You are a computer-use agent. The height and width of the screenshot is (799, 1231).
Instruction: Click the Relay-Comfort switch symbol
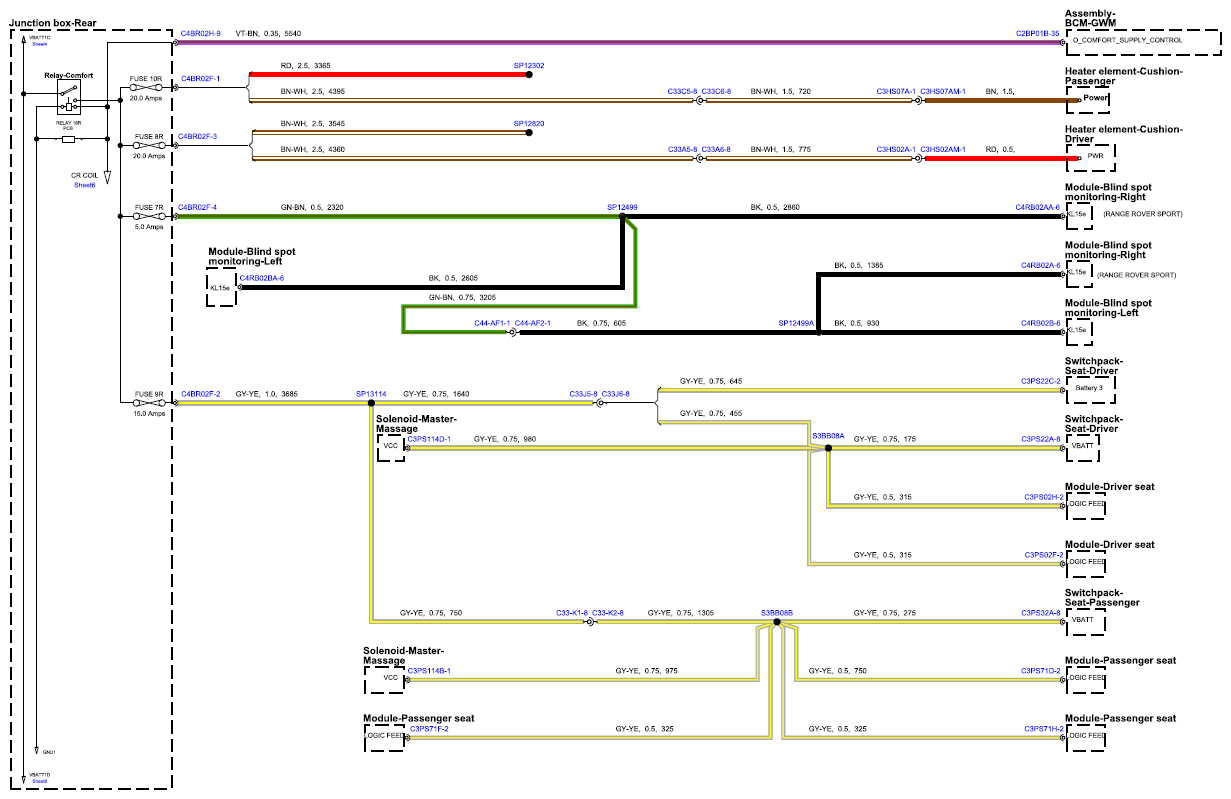tap(69, 95)
